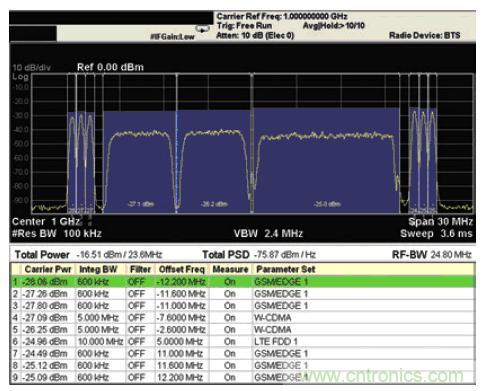Toggle Measure On for carrier row 4
The image size is (483, 391).
pyautogui.click(x=230, y=318)
